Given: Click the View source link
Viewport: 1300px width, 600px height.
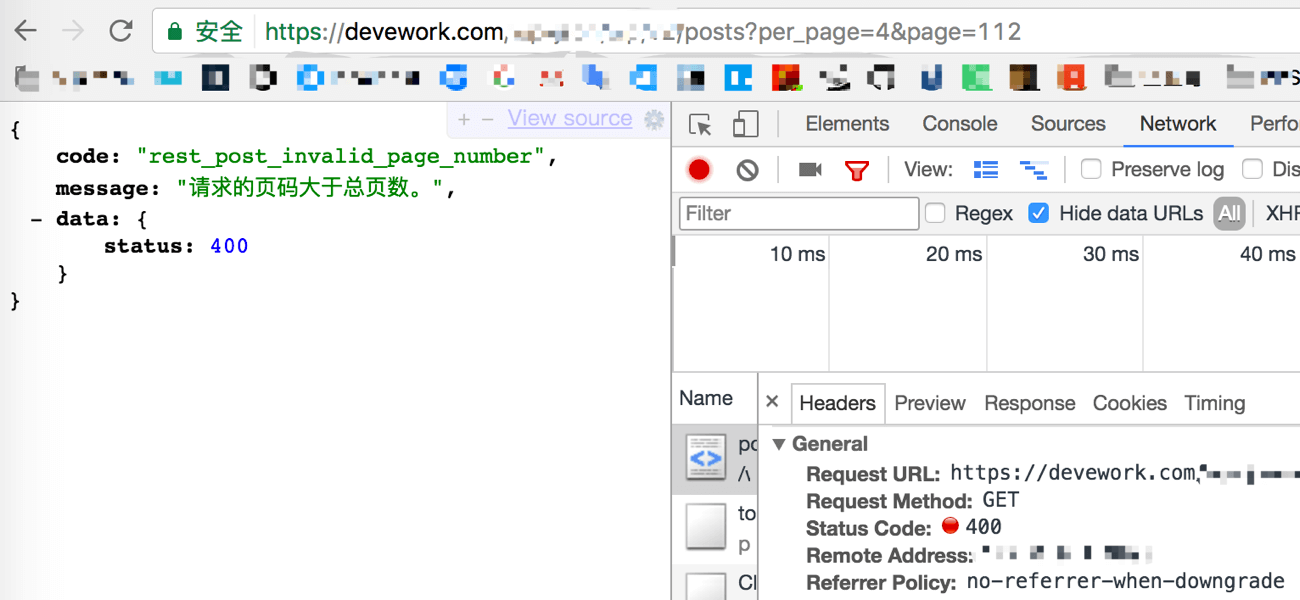Looking at the screenshot, I should (569, 119).
